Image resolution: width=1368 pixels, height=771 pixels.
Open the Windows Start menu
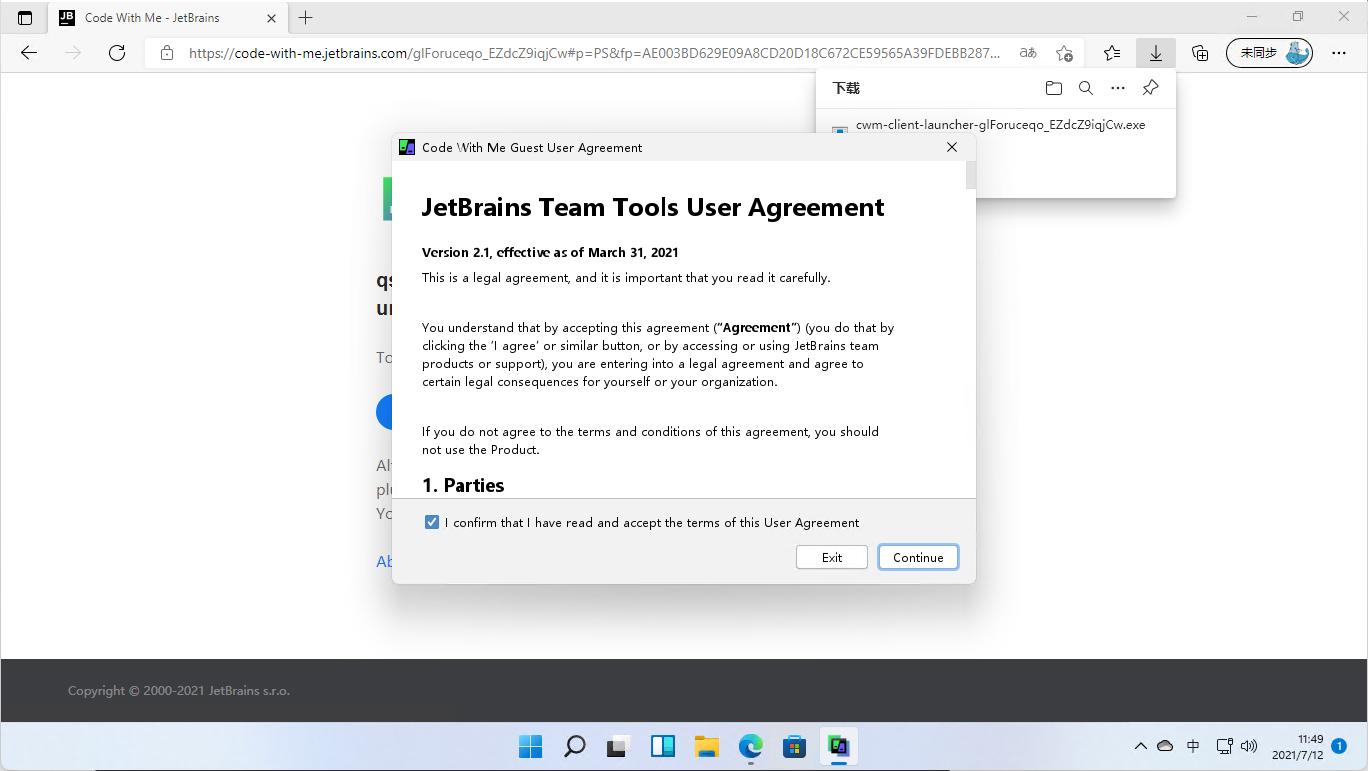pyautogui.click(x=530, y=746)
